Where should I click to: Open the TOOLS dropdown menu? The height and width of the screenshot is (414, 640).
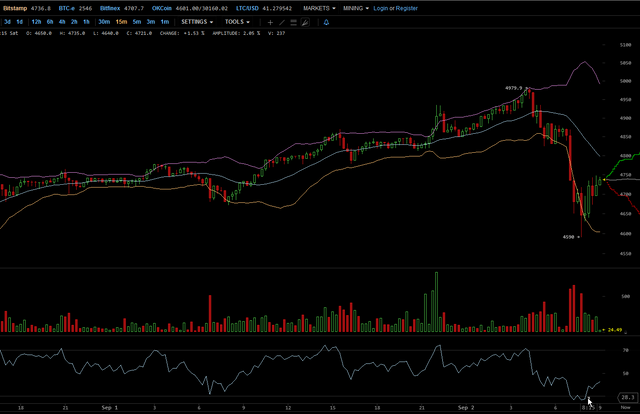pos(237,21)
